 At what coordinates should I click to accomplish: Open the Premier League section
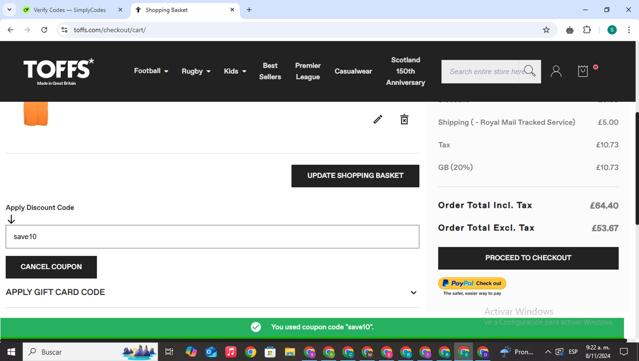click(x=308, y=71)
